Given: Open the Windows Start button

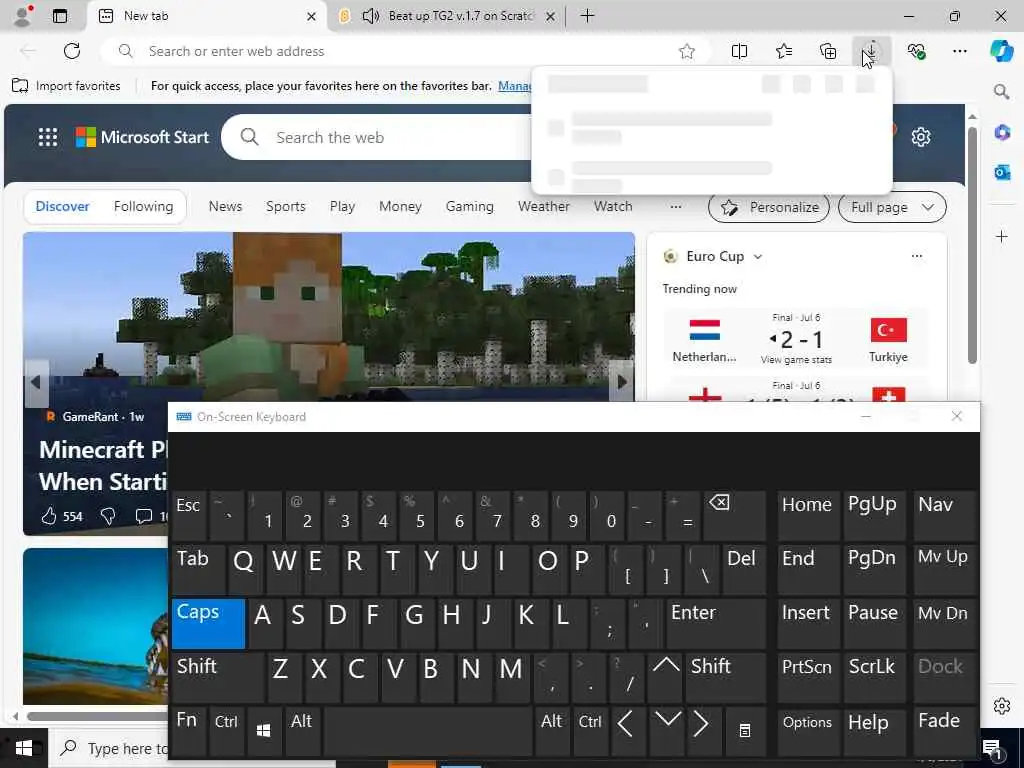Looking at the screenshot, I should click(24, 748).
